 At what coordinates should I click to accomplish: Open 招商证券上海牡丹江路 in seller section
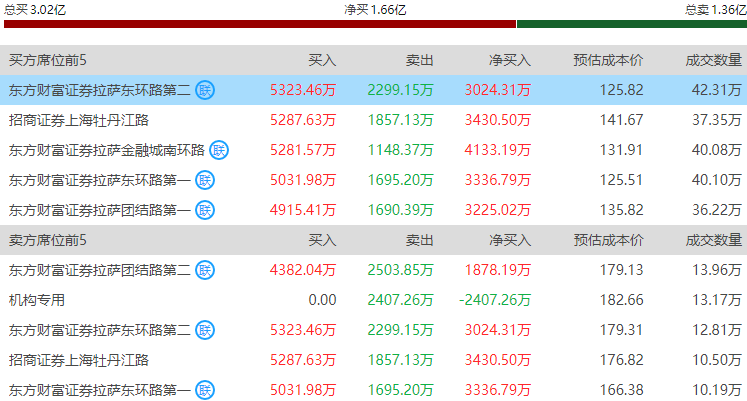[x=79, y=360]
